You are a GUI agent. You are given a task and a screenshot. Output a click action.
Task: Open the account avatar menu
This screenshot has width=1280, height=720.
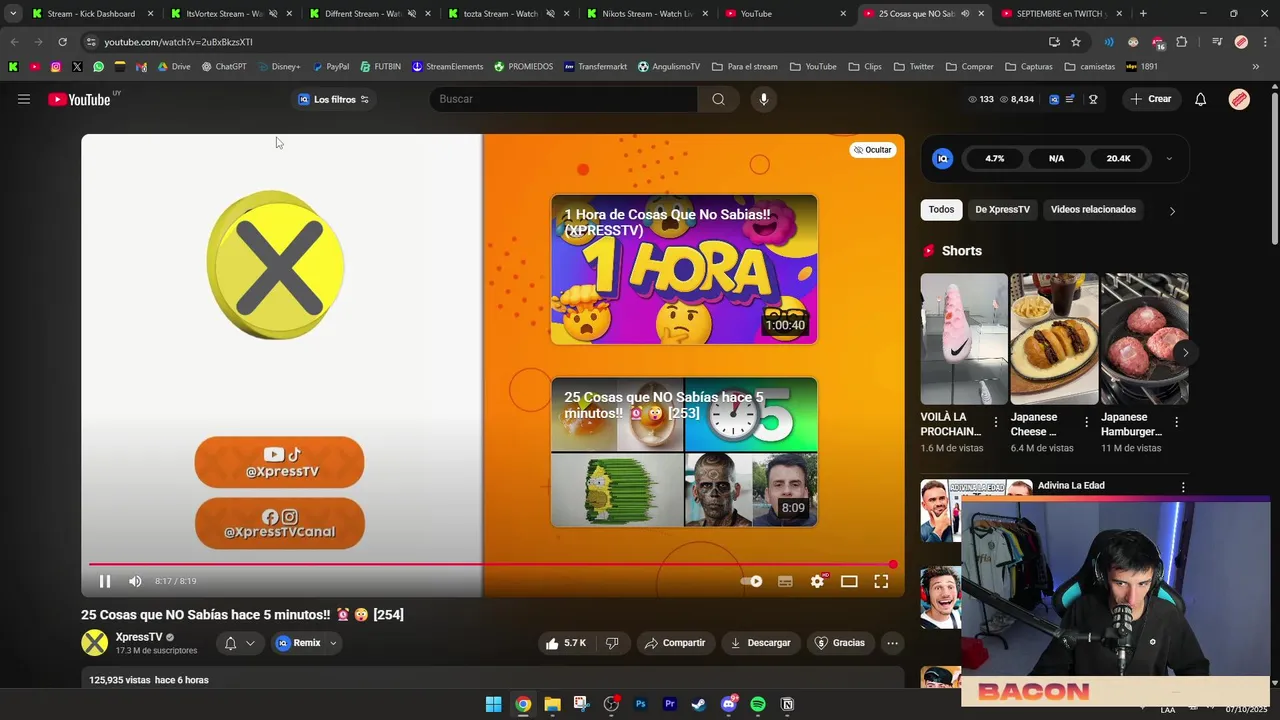pos(1239,99)
